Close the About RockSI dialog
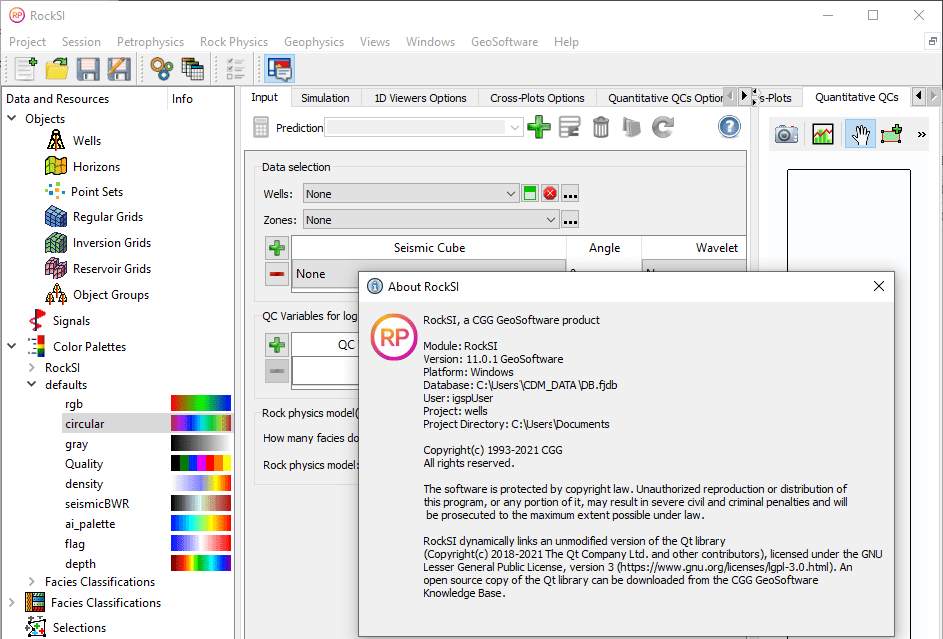943x639 pixels. (x=879, y=286)
